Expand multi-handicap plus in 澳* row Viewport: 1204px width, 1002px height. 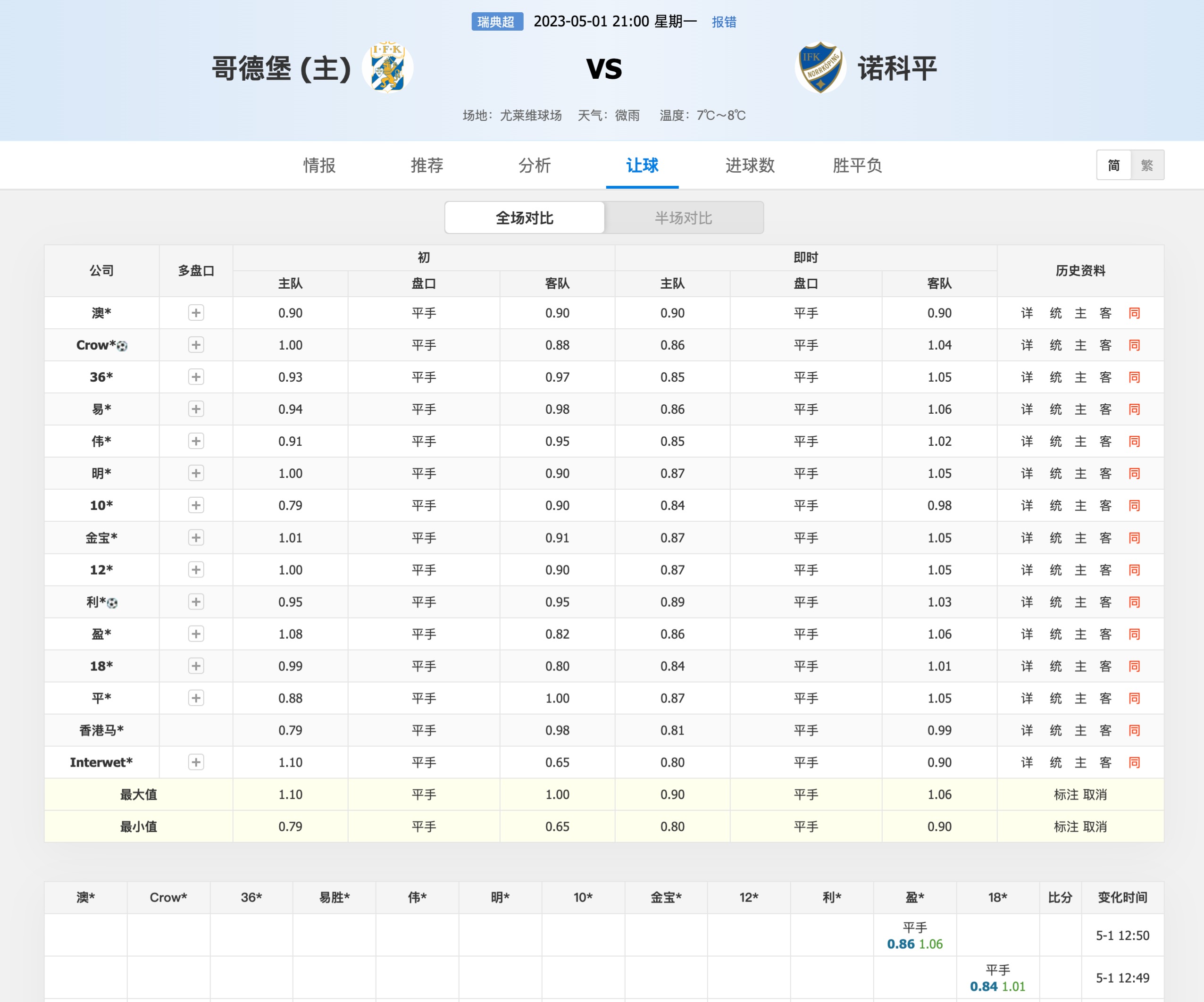pos(196,312)
